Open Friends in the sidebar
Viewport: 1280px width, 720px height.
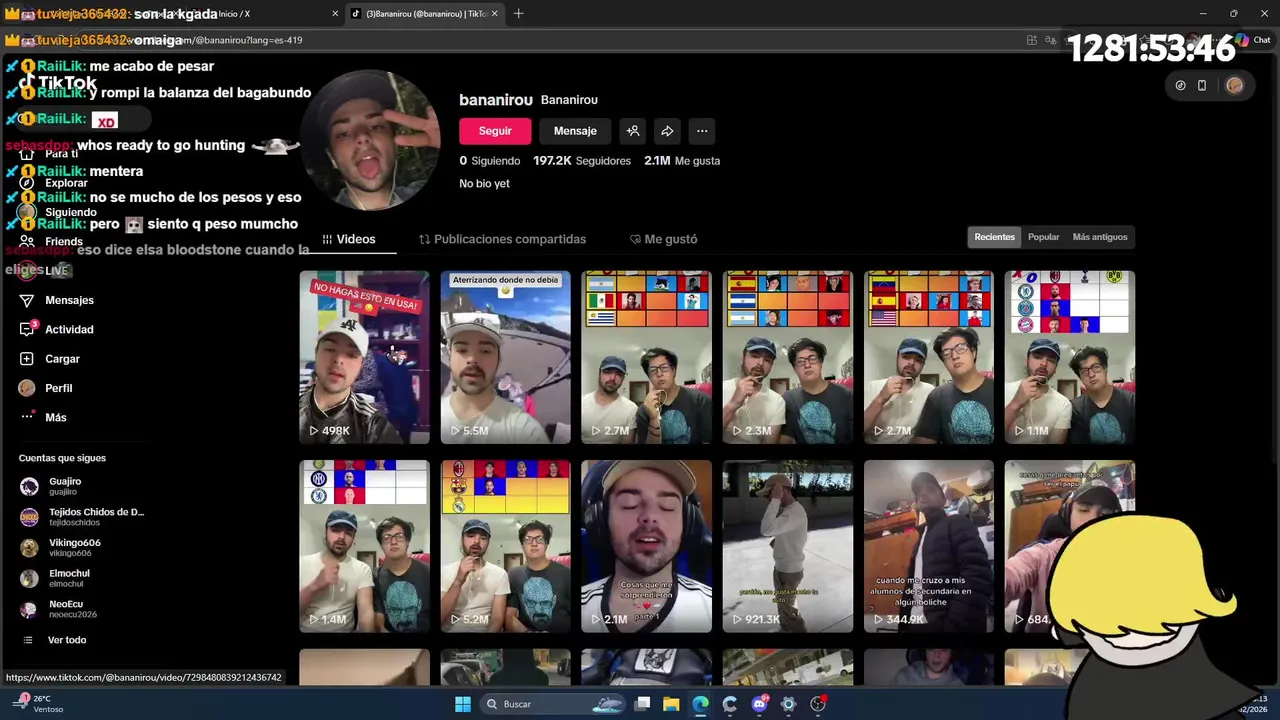point(51,242)
